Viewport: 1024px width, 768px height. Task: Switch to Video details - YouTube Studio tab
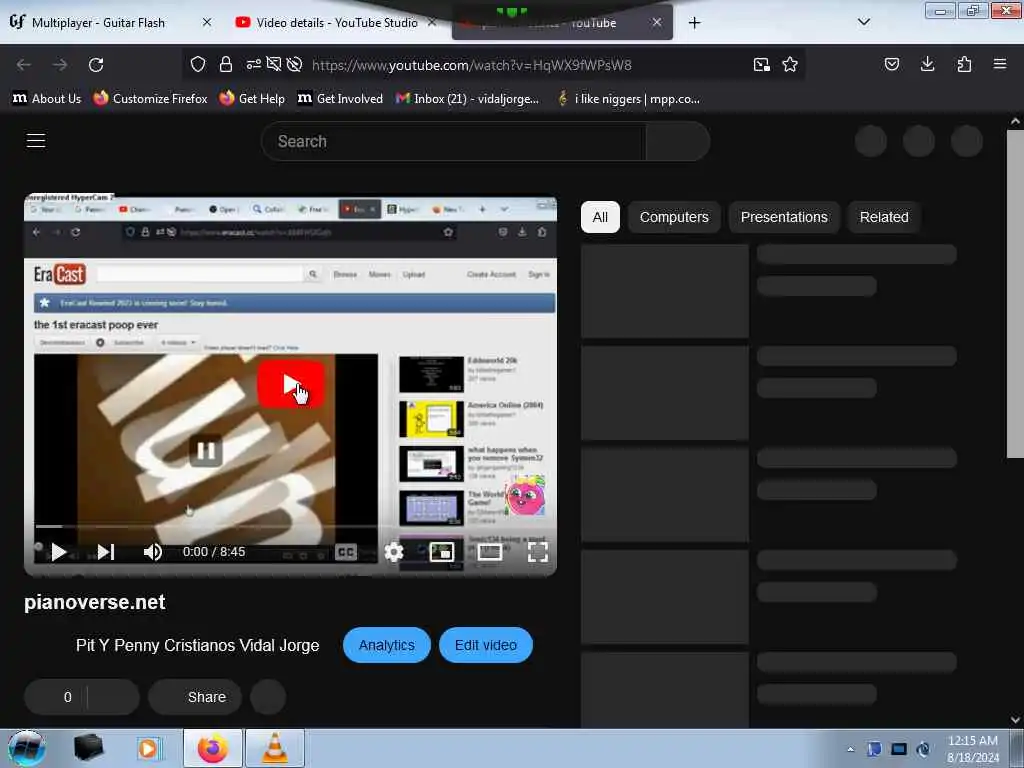click(337, 23)
